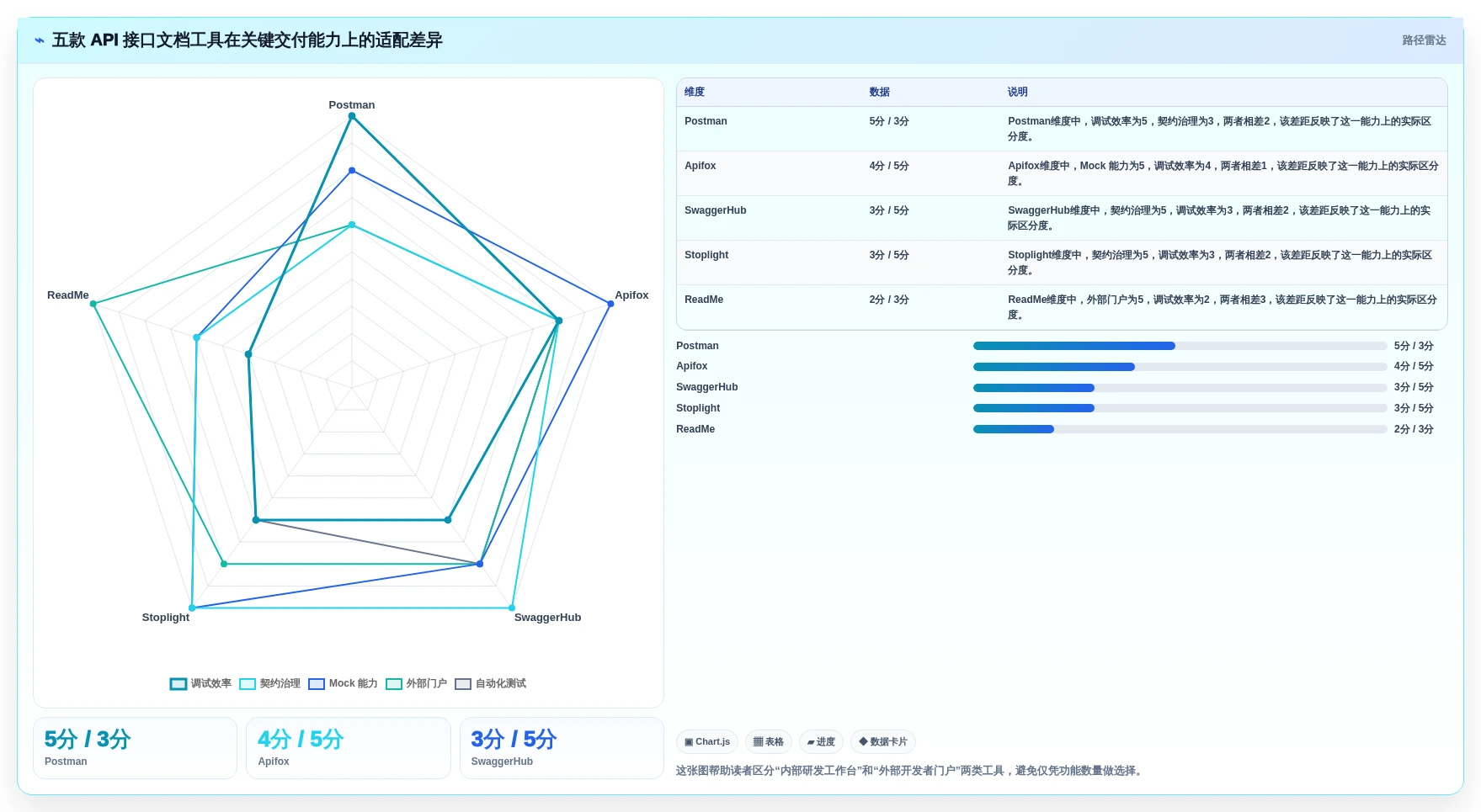Click the SwaggerHub axis label on the radar

coord(547,618)
